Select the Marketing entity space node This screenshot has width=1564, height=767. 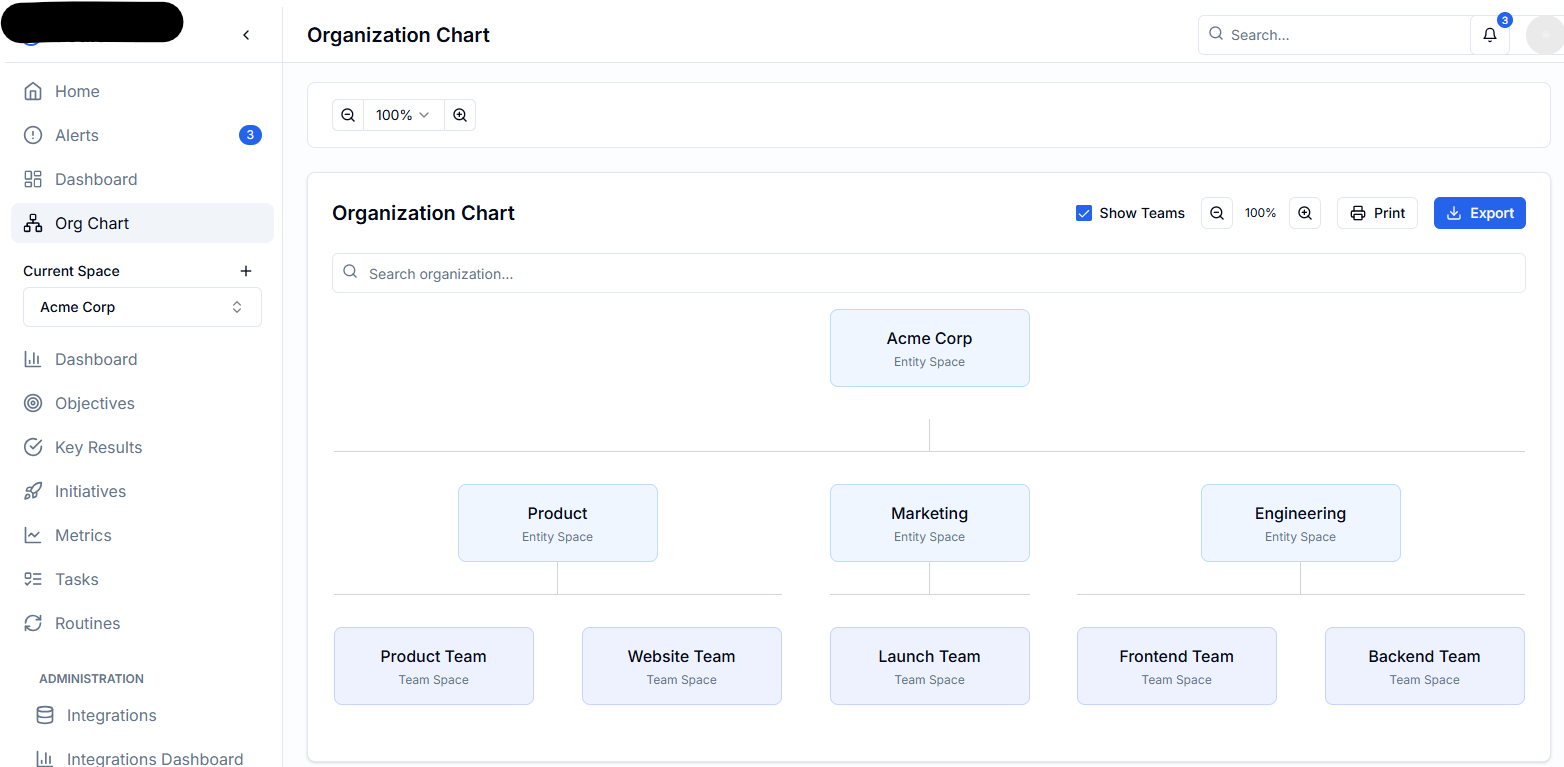(929, 523)
